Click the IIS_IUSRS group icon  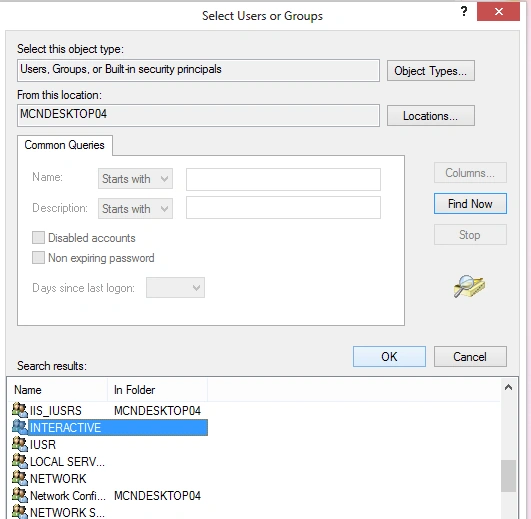tap(20, 410)
